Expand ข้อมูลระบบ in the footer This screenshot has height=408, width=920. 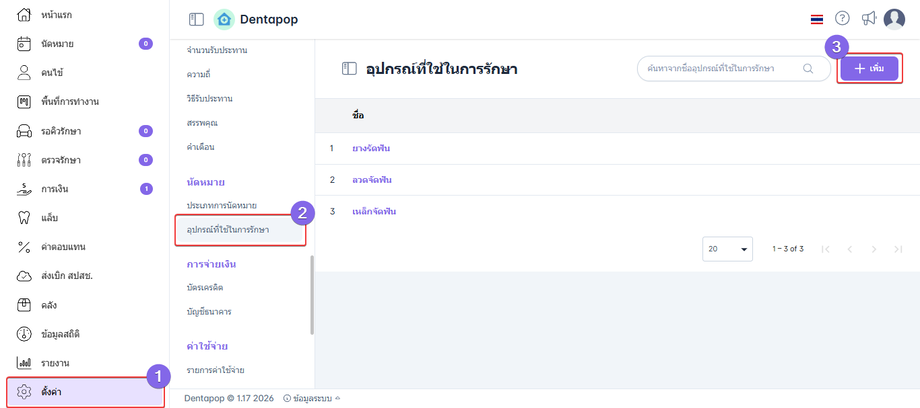pyautogui.click(x=311, y=398)
